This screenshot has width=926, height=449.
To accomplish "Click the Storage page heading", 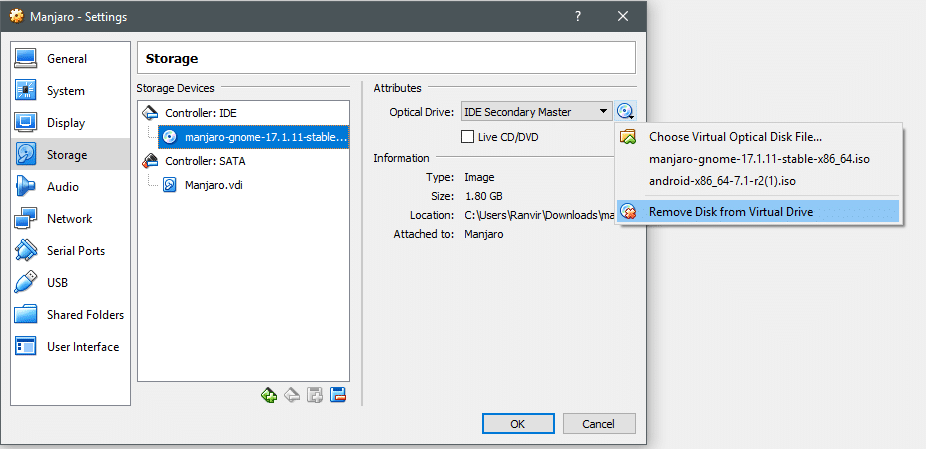I will click(172, 58).
